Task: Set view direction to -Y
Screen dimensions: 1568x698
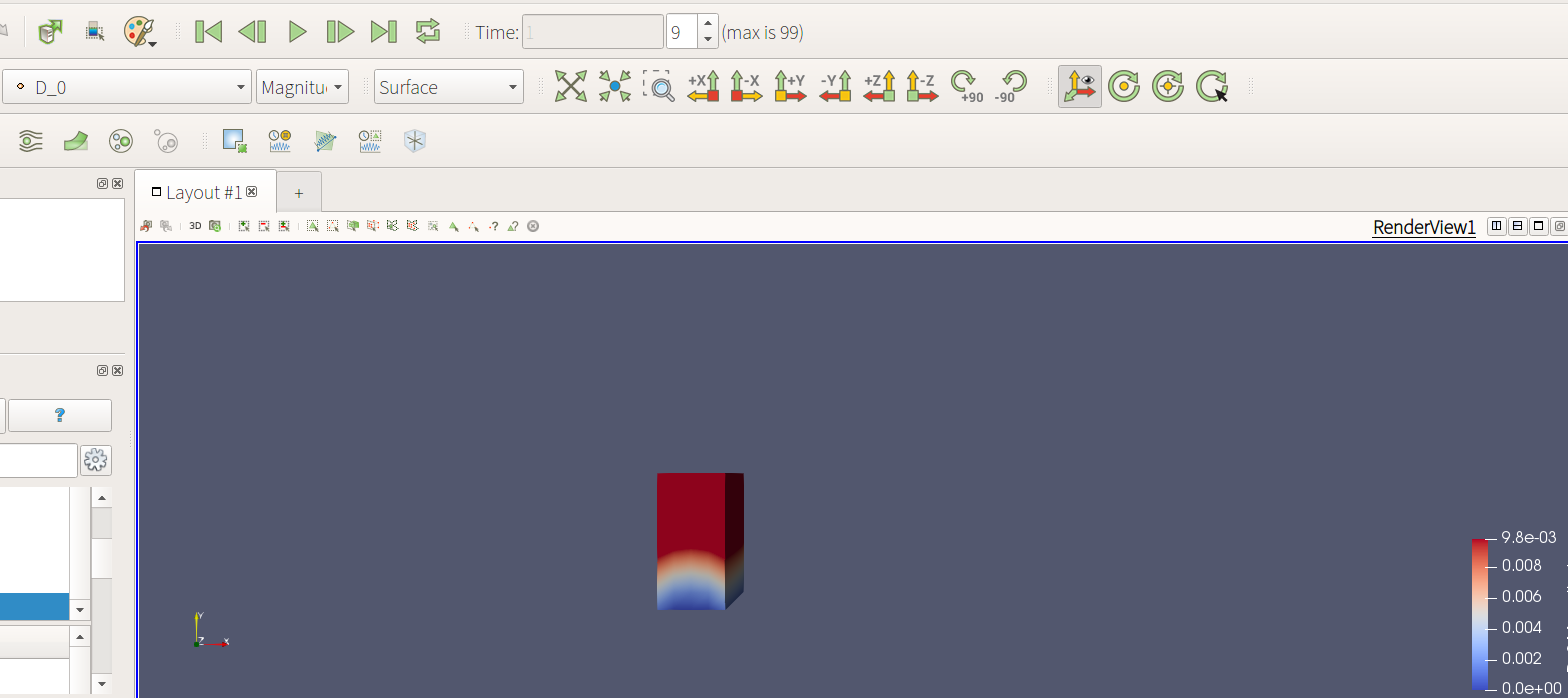Action: (835, 86)
